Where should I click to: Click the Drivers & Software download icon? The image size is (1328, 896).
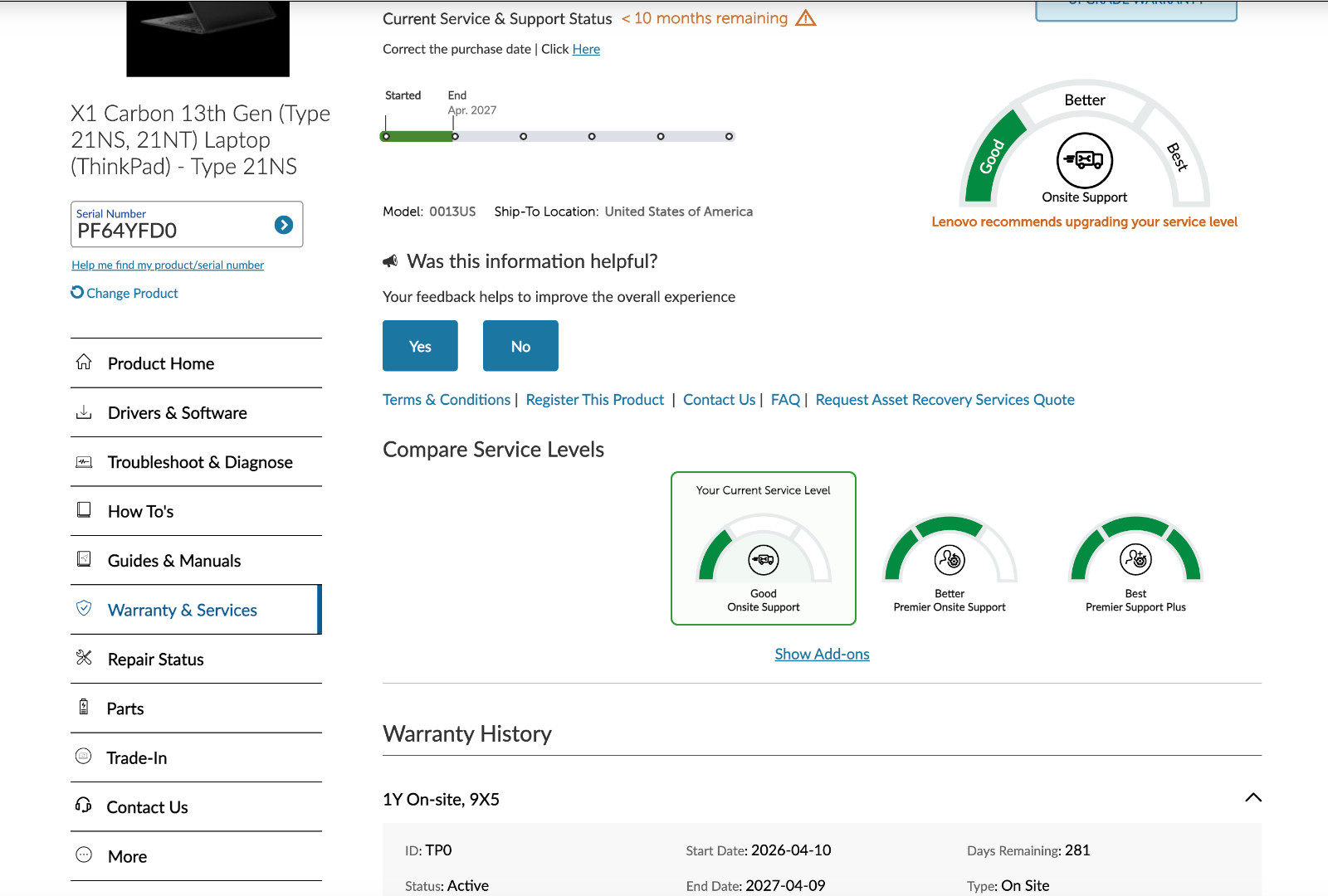pos(84,411)
